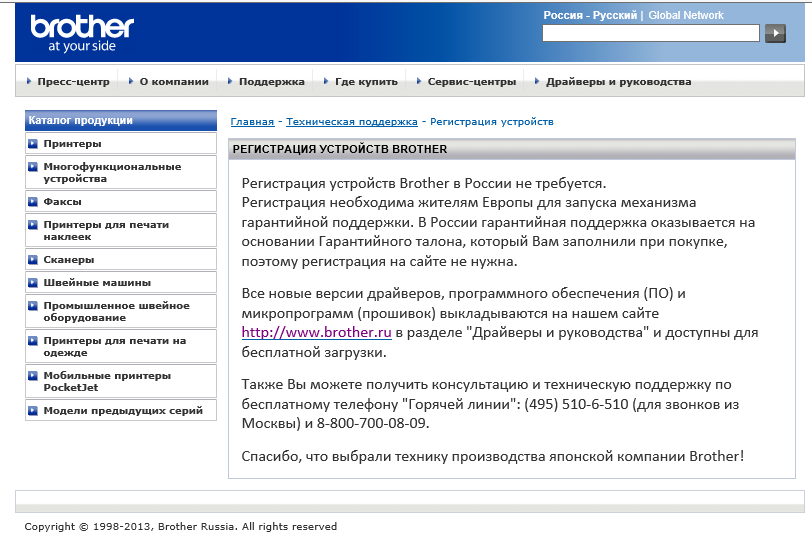Viewport: 812px width, 560px height.
Task: Select Сканеры in the product catalog
Action: [121, 260]
